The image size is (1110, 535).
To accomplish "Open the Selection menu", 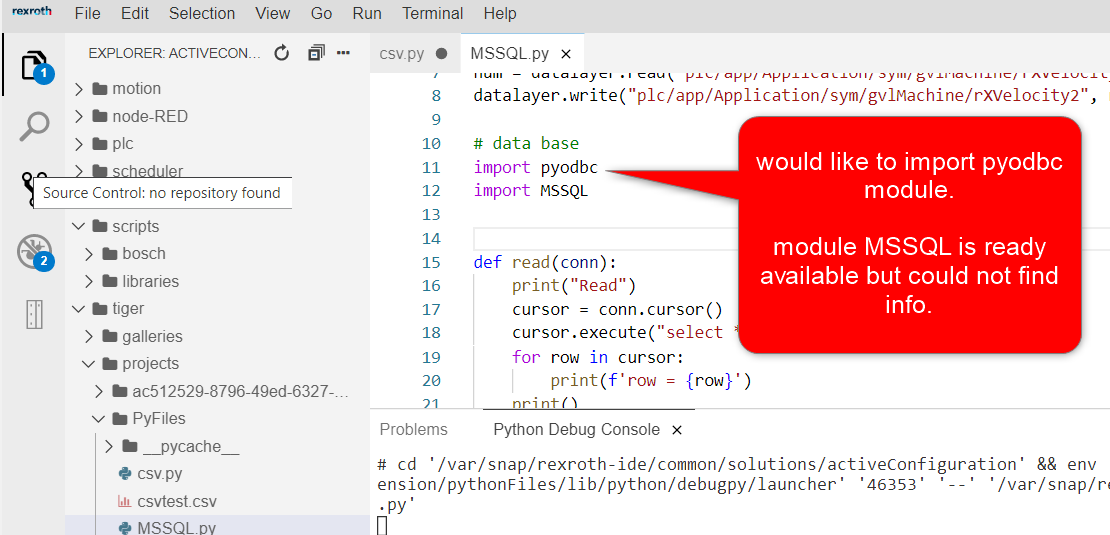I will (202, 14).
